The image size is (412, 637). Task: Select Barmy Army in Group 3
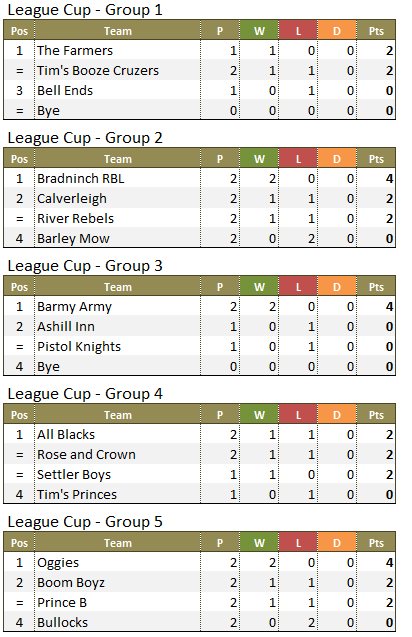(74, 307)
